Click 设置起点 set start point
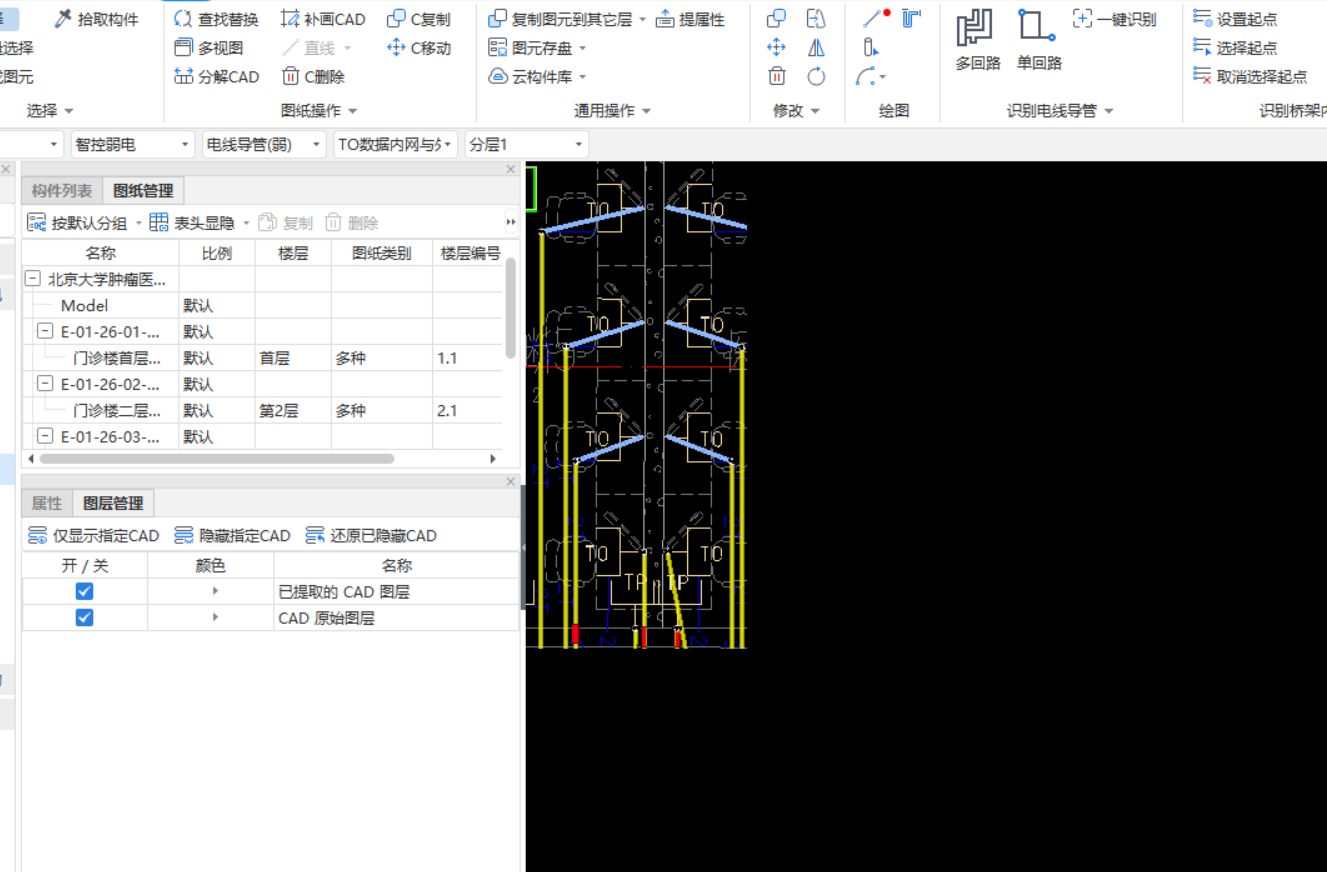 tap(1235, 19)
